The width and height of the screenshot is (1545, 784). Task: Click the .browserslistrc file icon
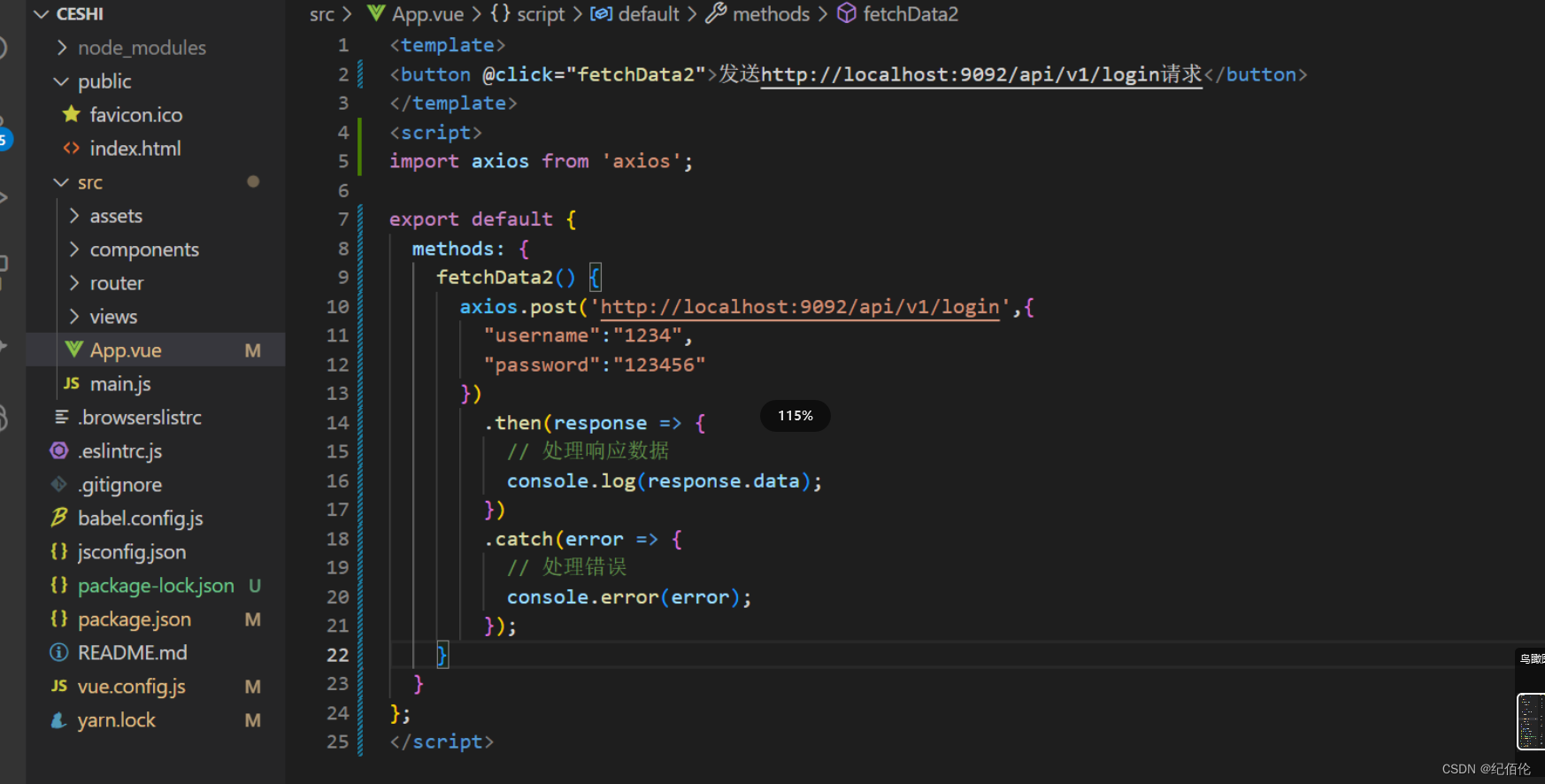pyautogui.click(x=62, y=417)
